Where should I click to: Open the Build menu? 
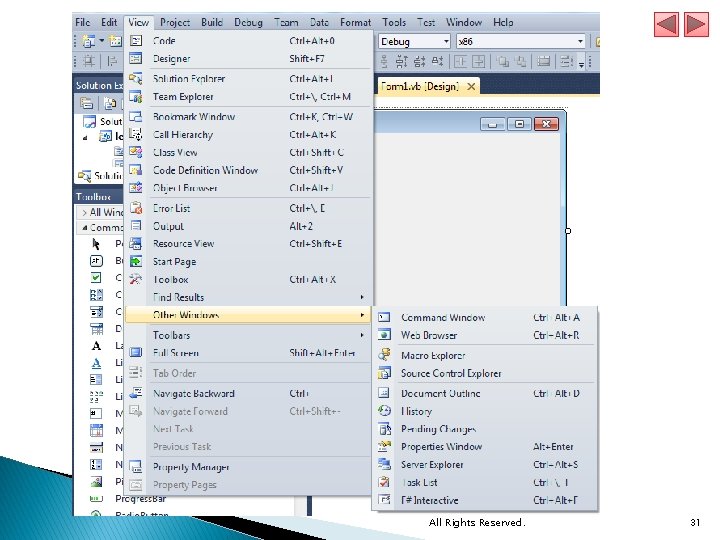212,22
